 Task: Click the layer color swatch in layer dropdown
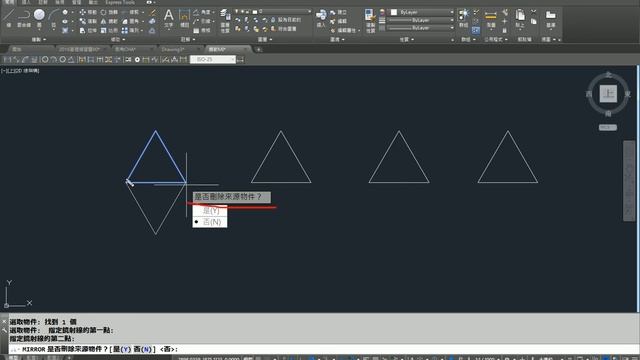[x=255, y=12]
